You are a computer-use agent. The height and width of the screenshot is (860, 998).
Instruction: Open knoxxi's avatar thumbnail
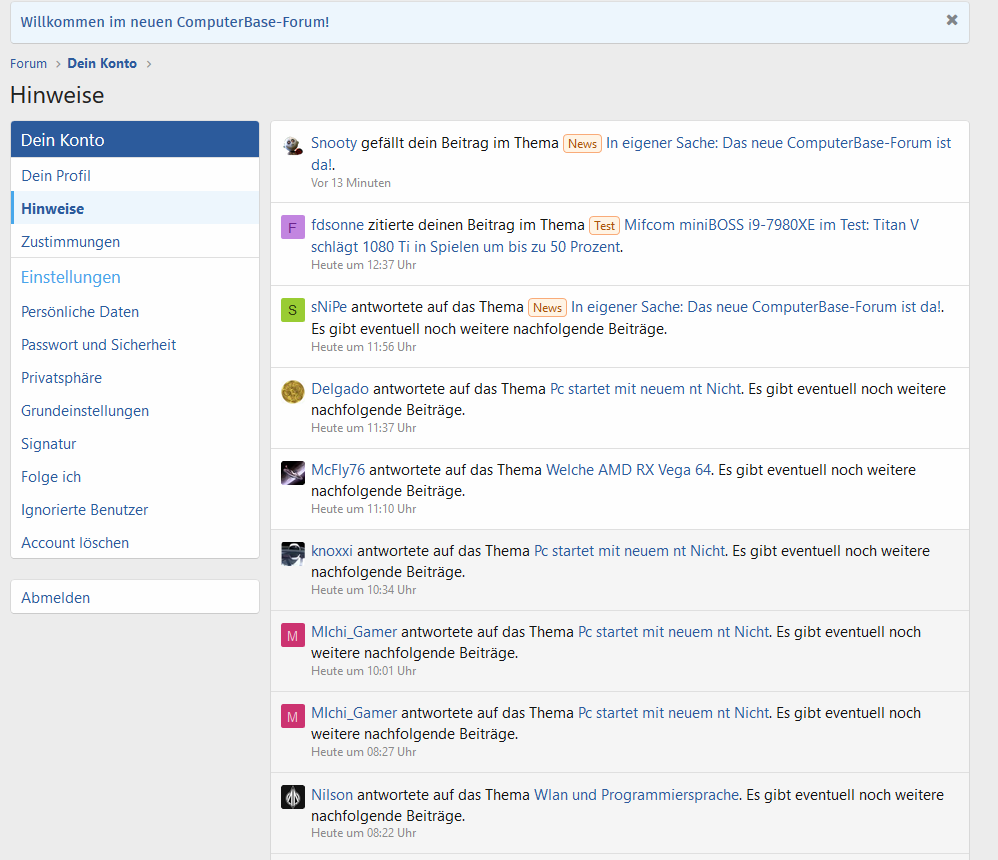[293, 554]
